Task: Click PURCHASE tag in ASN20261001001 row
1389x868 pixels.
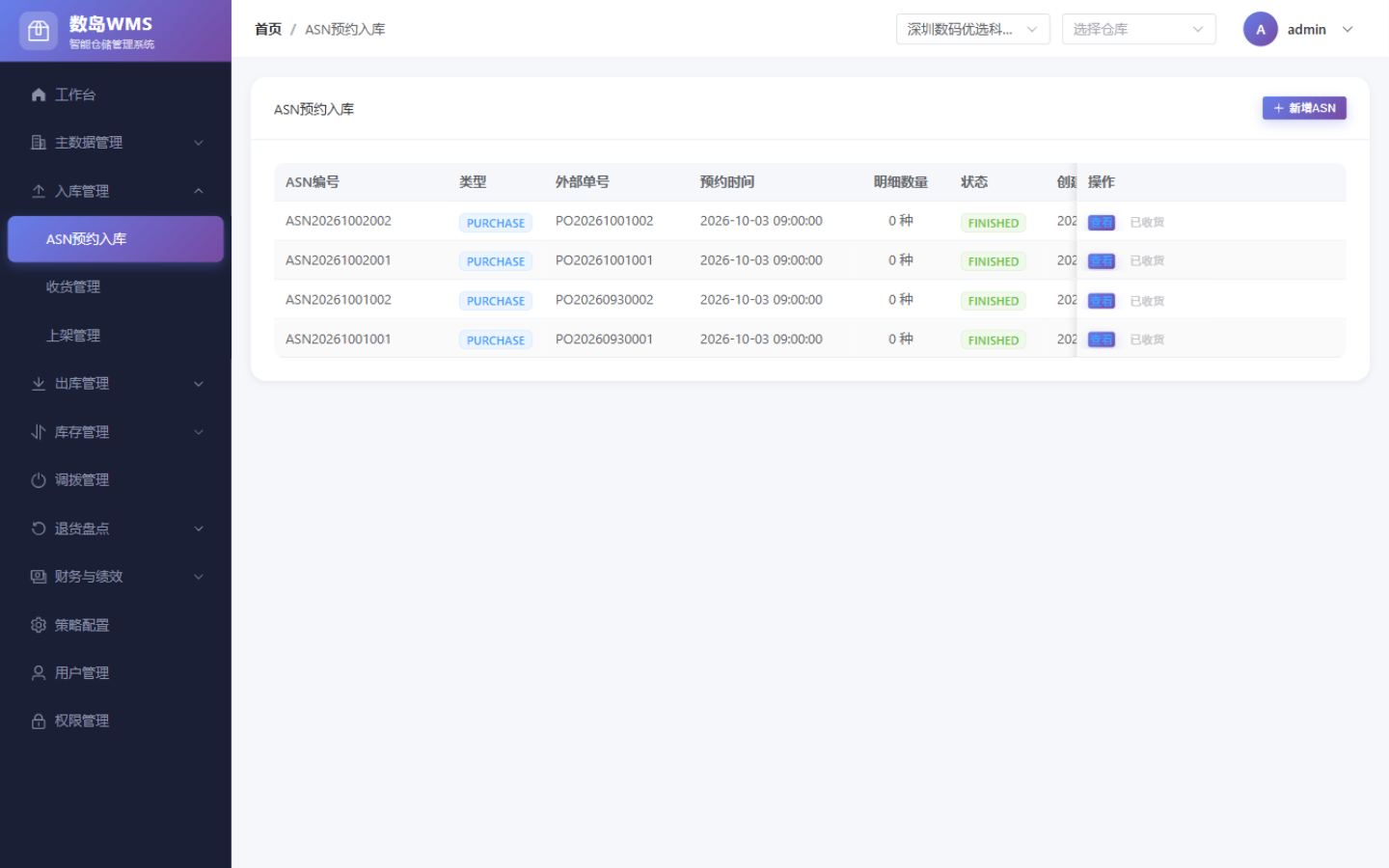Action: pyautogui.click(x=496, y=340)
